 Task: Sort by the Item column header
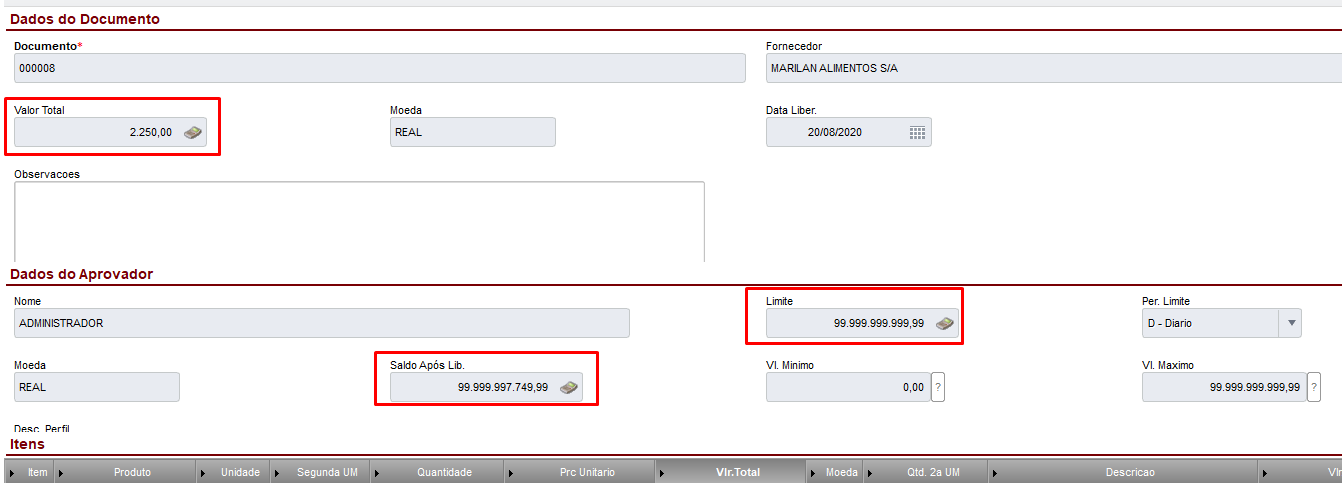[x=38, y=472]
